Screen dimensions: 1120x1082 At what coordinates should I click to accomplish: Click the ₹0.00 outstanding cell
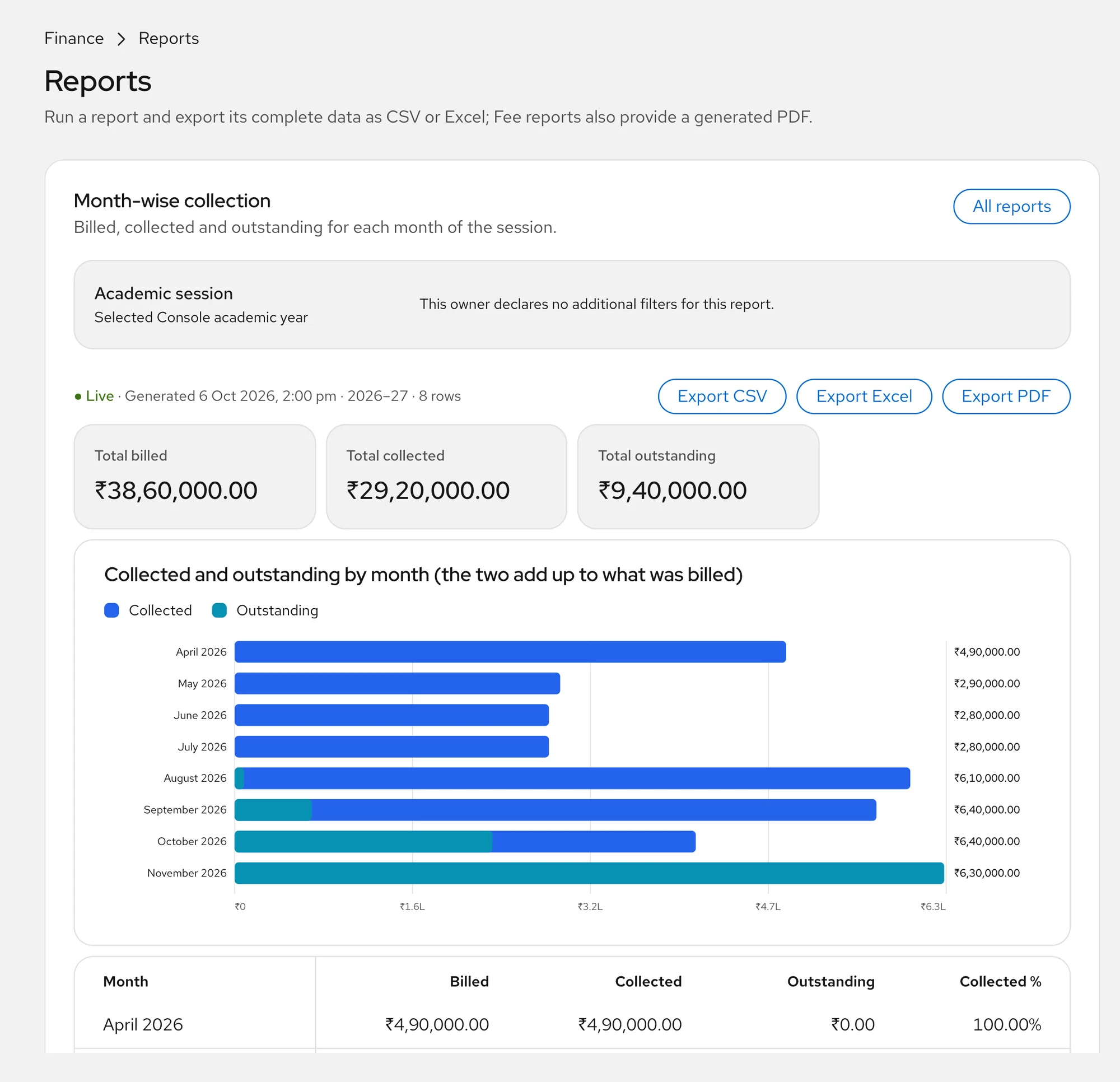coord(852,1024)
